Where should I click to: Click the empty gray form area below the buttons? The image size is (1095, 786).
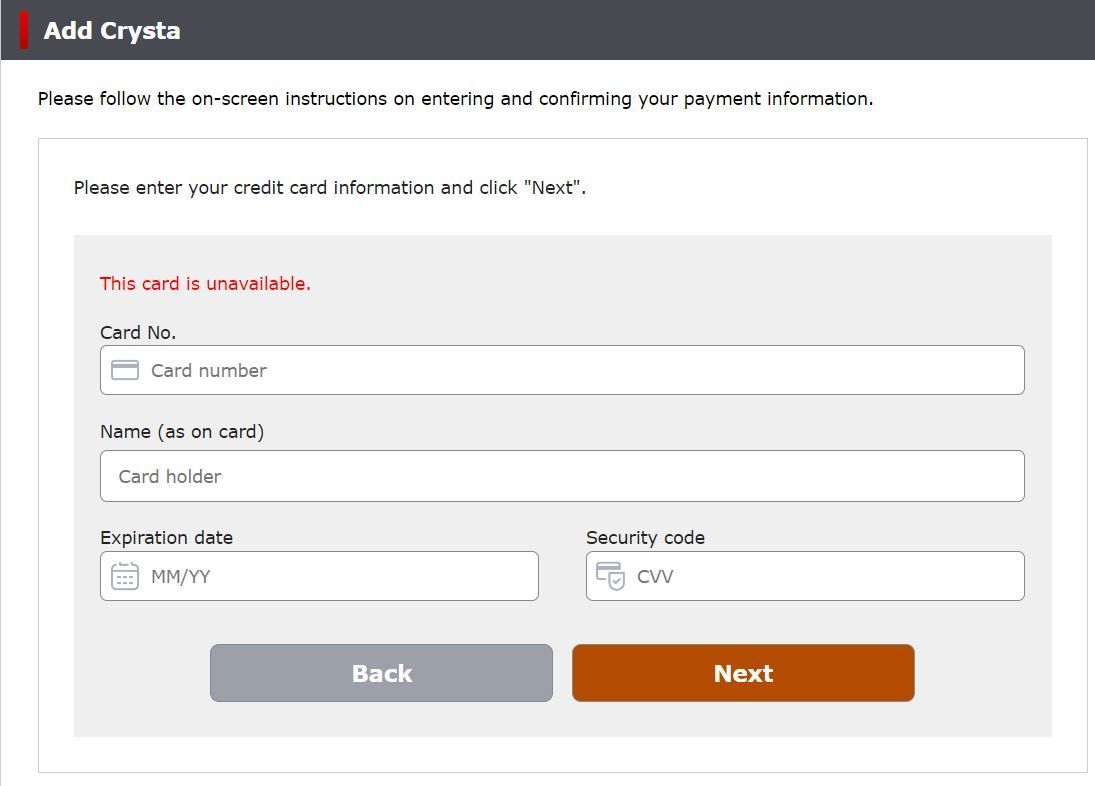tap(562, 720)
